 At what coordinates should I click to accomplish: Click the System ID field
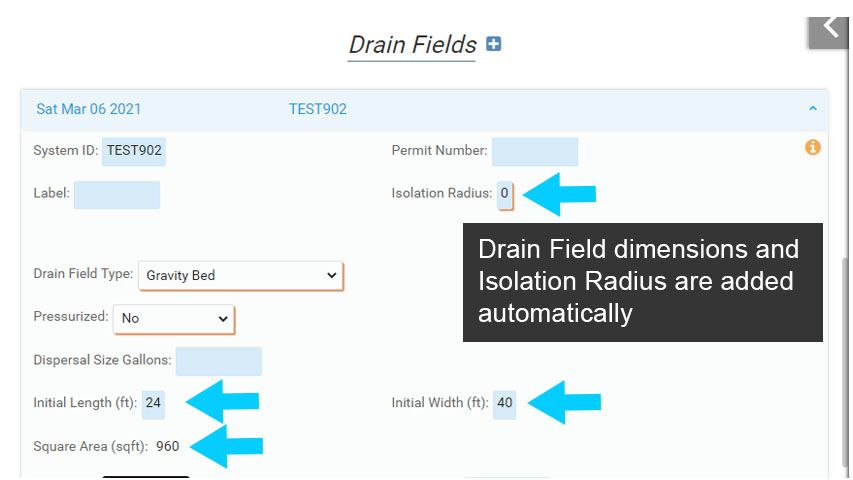(134, 151)
